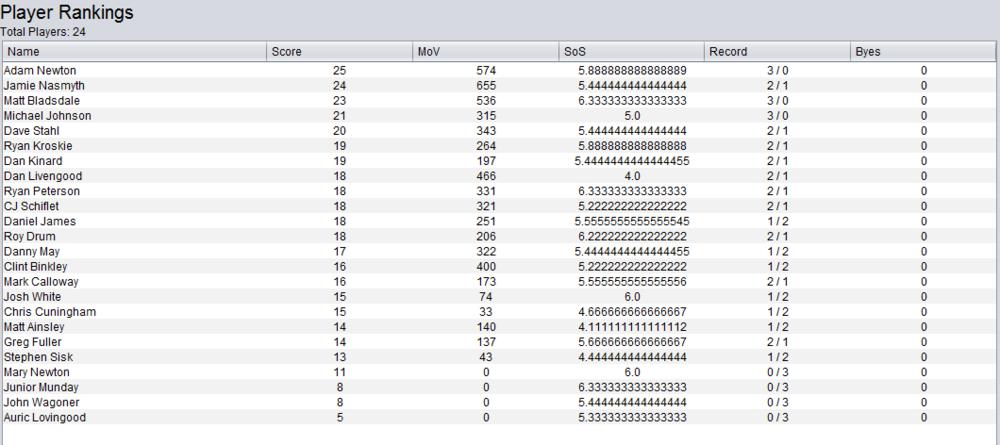This screenshot has height=445, width=1000.
Task: Click Dan Livengood's MoV value 466
Action: click(x=486, y=176)
